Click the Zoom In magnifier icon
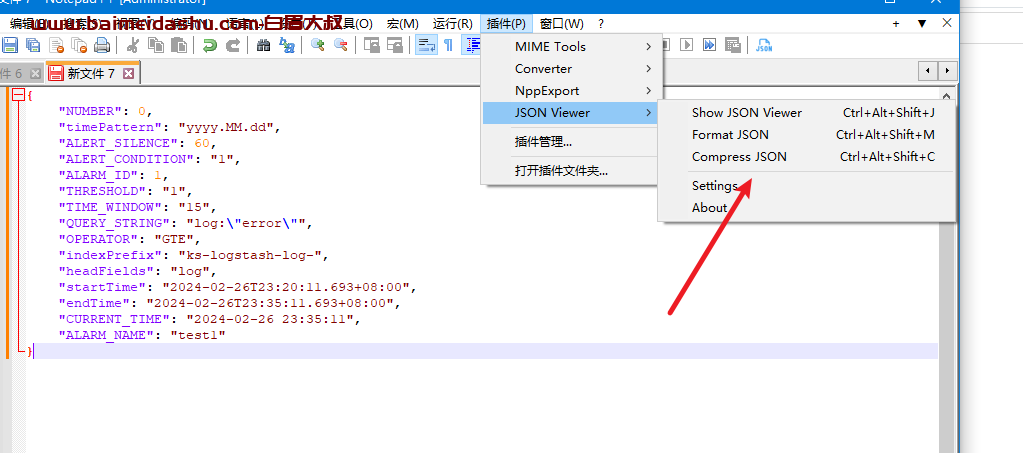 pos(318,45)
